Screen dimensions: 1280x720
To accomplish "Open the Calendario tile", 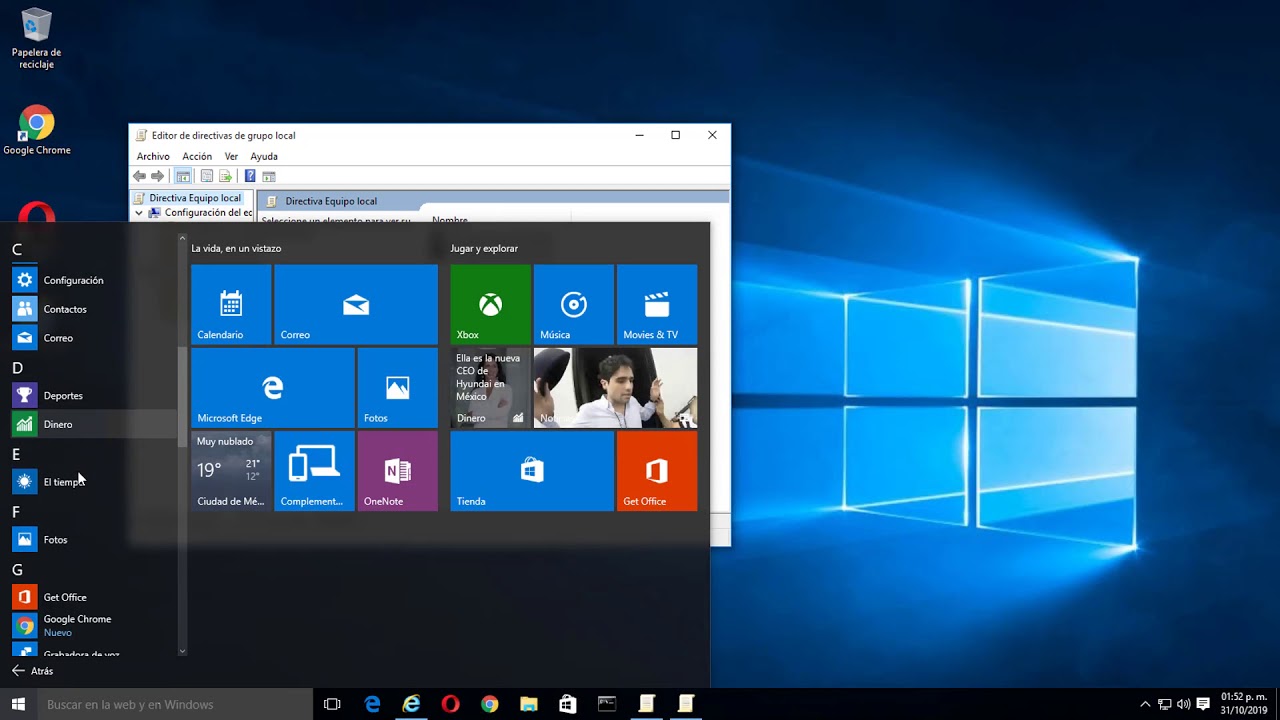I will [231, 304].
